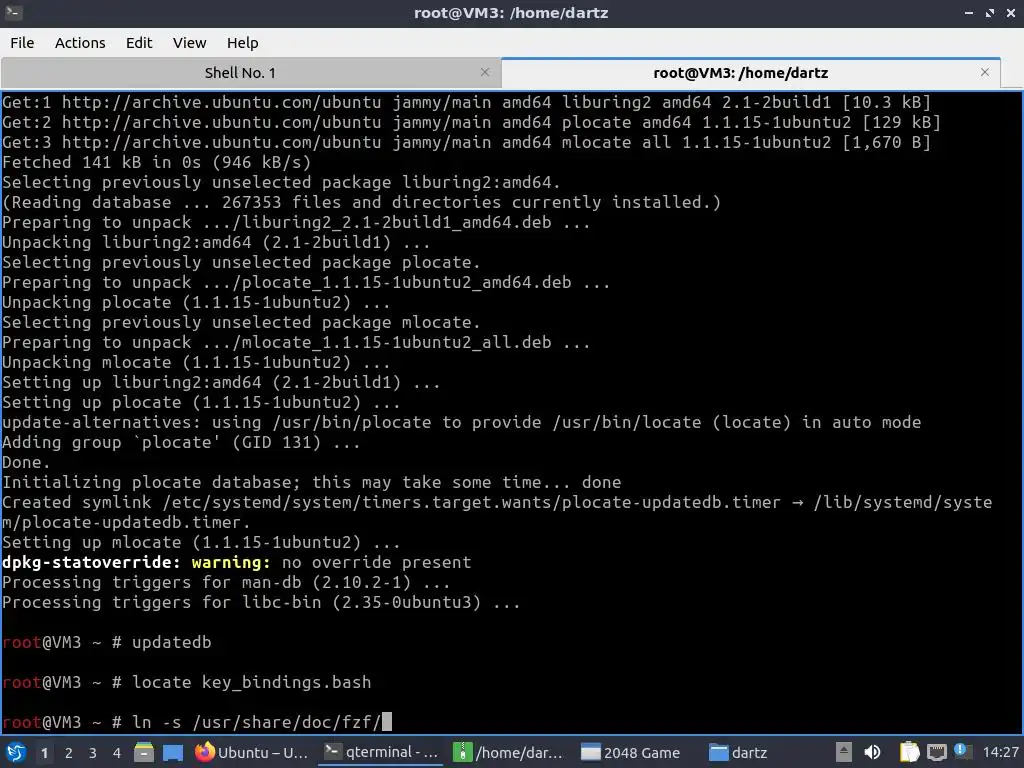Viewport: 1024px width, 768px height.
Task: Click 'Setting up mlocate (1.1.15-1ubuntu2)' line
Action: (201, 543)
